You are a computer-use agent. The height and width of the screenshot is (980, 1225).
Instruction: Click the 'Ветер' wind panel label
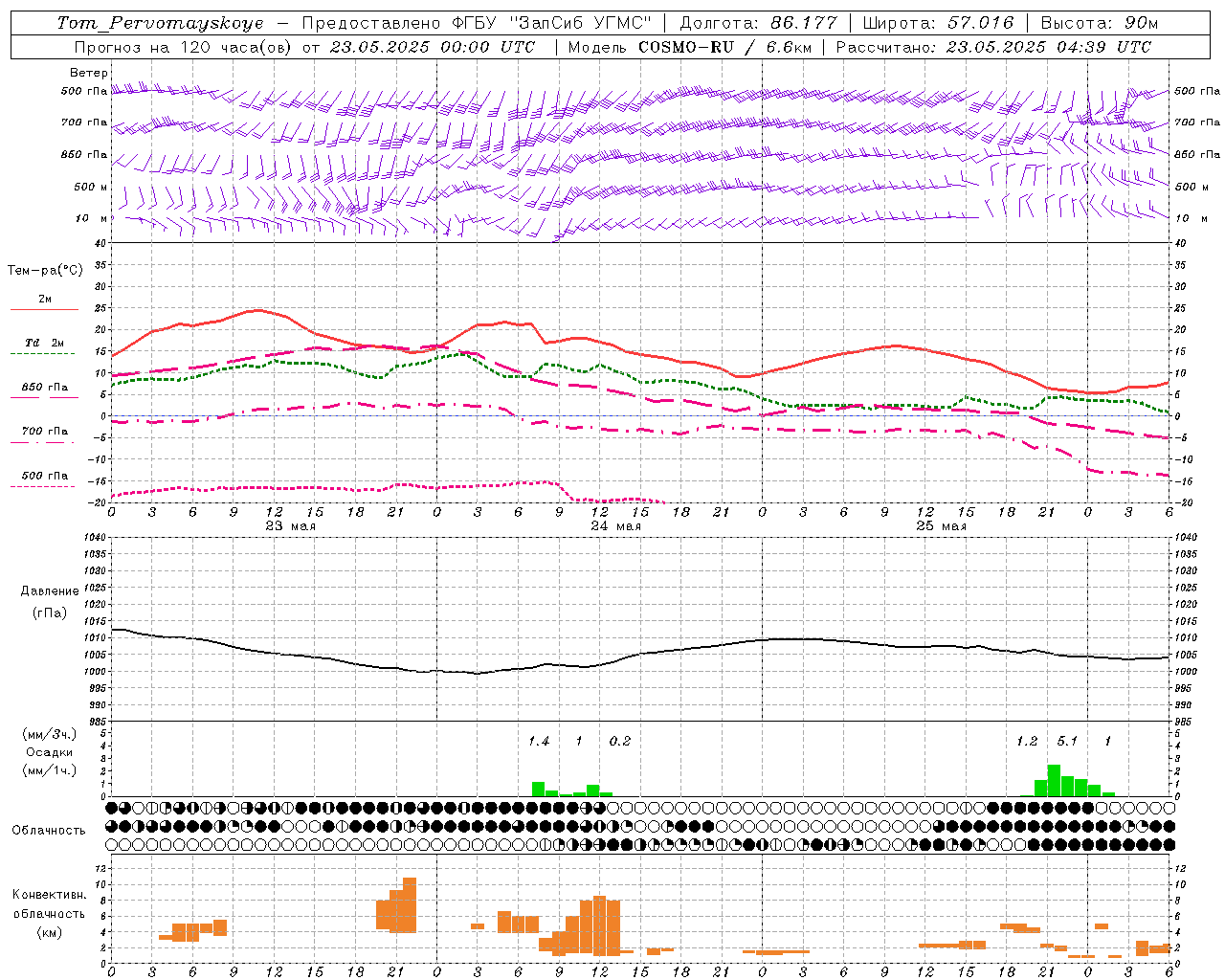click(89, 73)
